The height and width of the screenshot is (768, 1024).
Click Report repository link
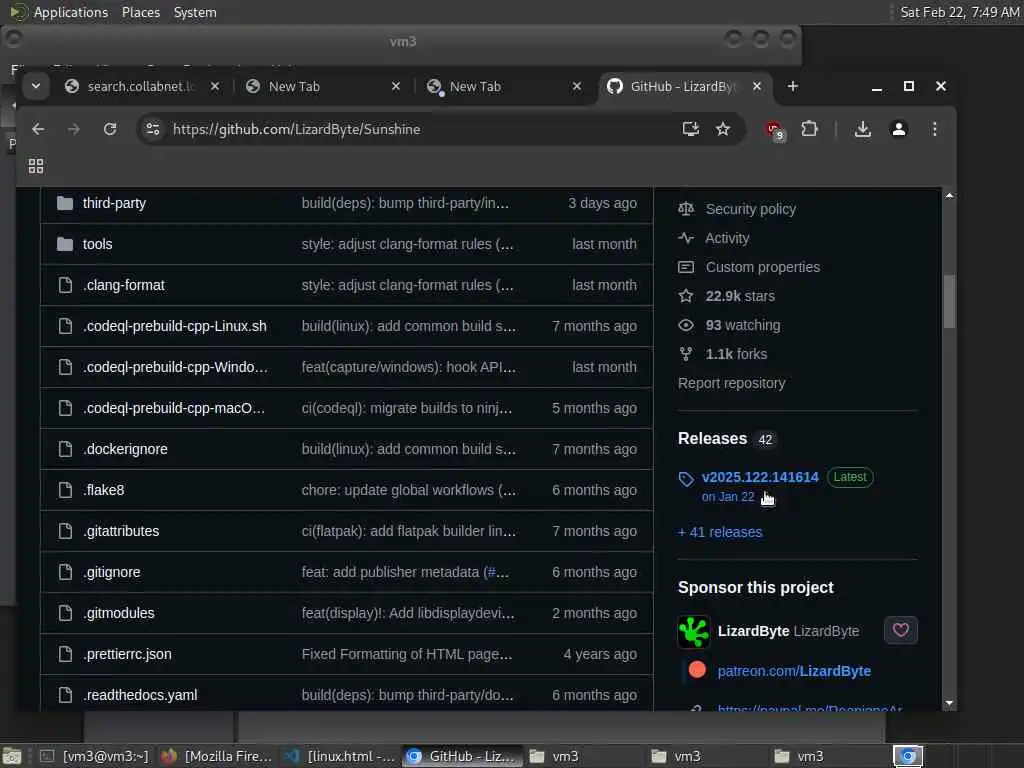tap(731, 383)
